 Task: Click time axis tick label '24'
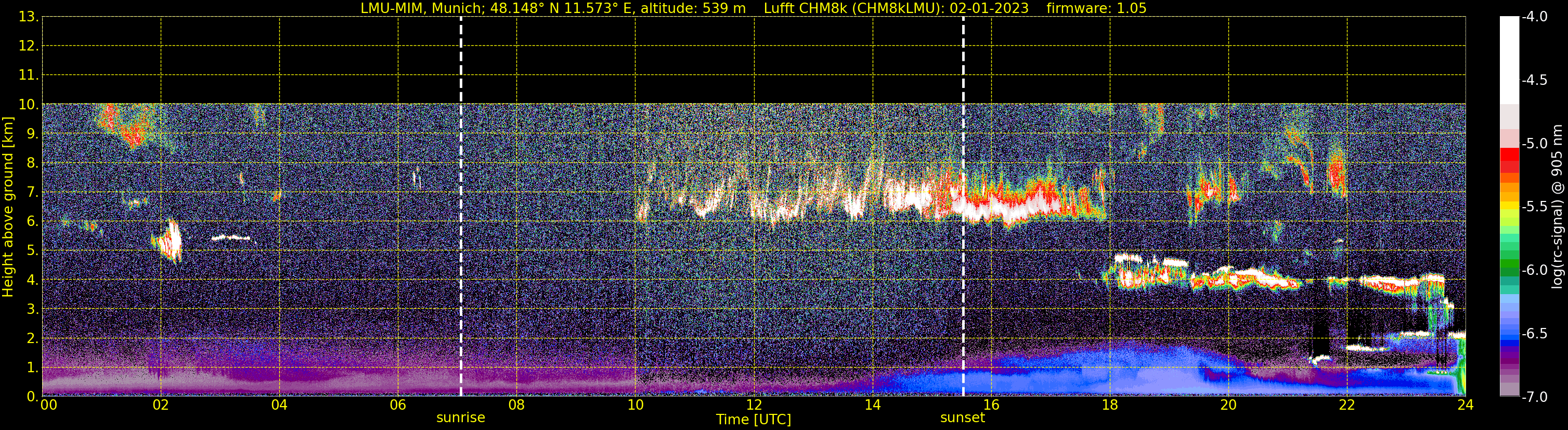pos(1466,405)
